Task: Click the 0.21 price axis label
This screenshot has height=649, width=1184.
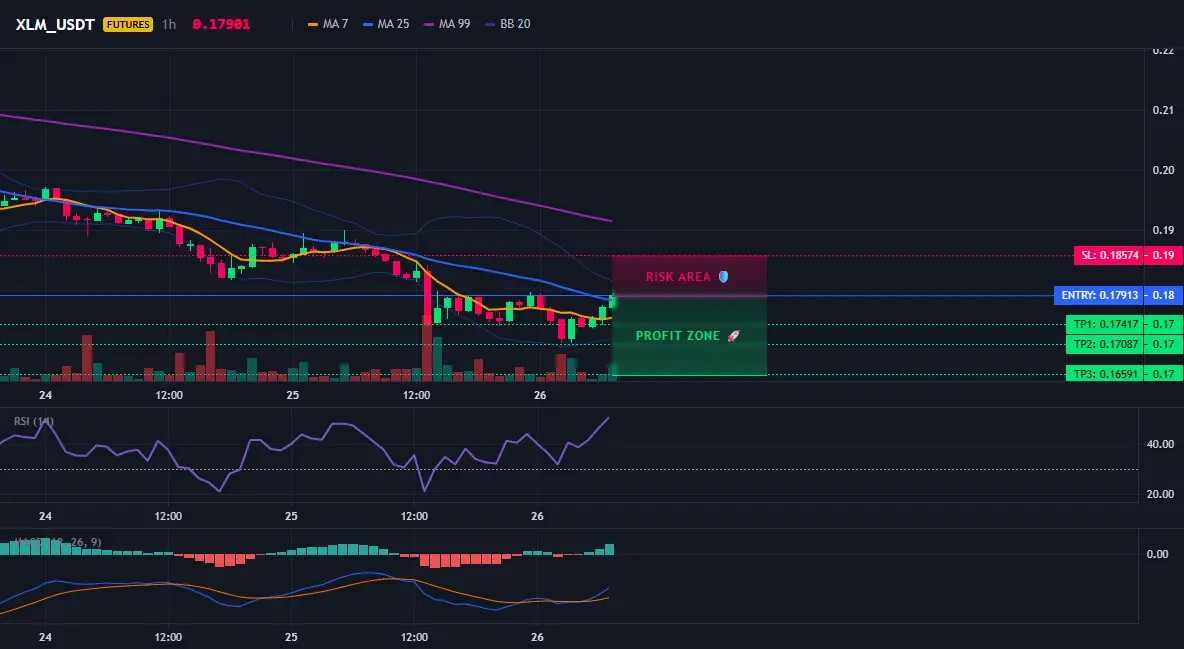Action: (x=1164, y=110)
